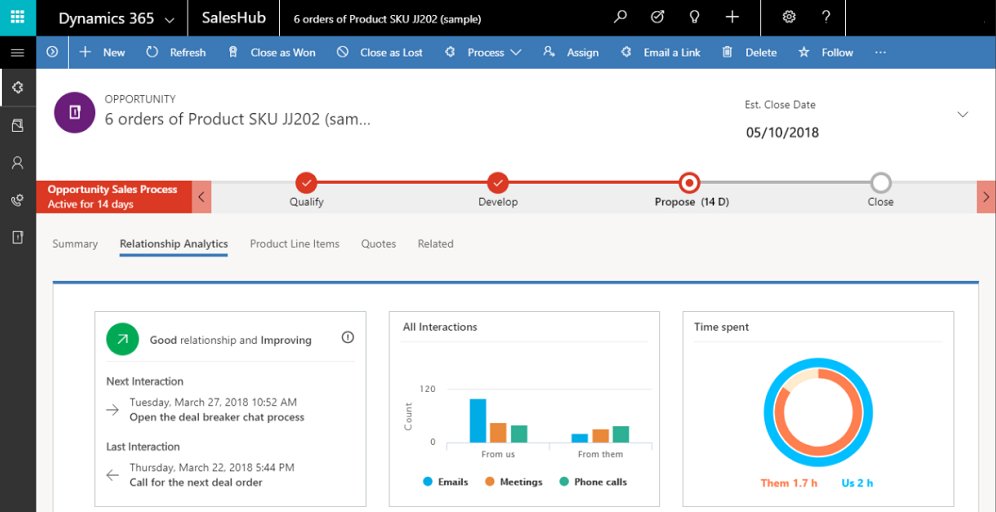996x512 pixels.
Task: Click the New command button
Action: point(102,53)
